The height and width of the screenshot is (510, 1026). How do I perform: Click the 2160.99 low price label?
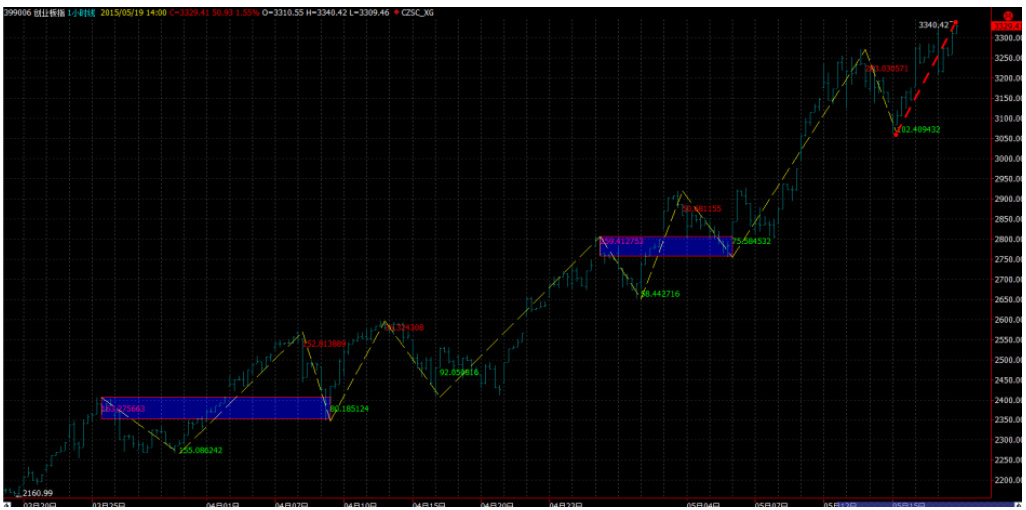coord(38,493)
